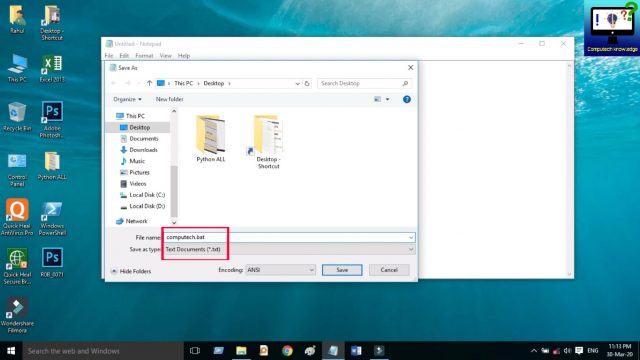Open the Control Panel desktop icon
The image size is (640, 360).
[17, 169]
